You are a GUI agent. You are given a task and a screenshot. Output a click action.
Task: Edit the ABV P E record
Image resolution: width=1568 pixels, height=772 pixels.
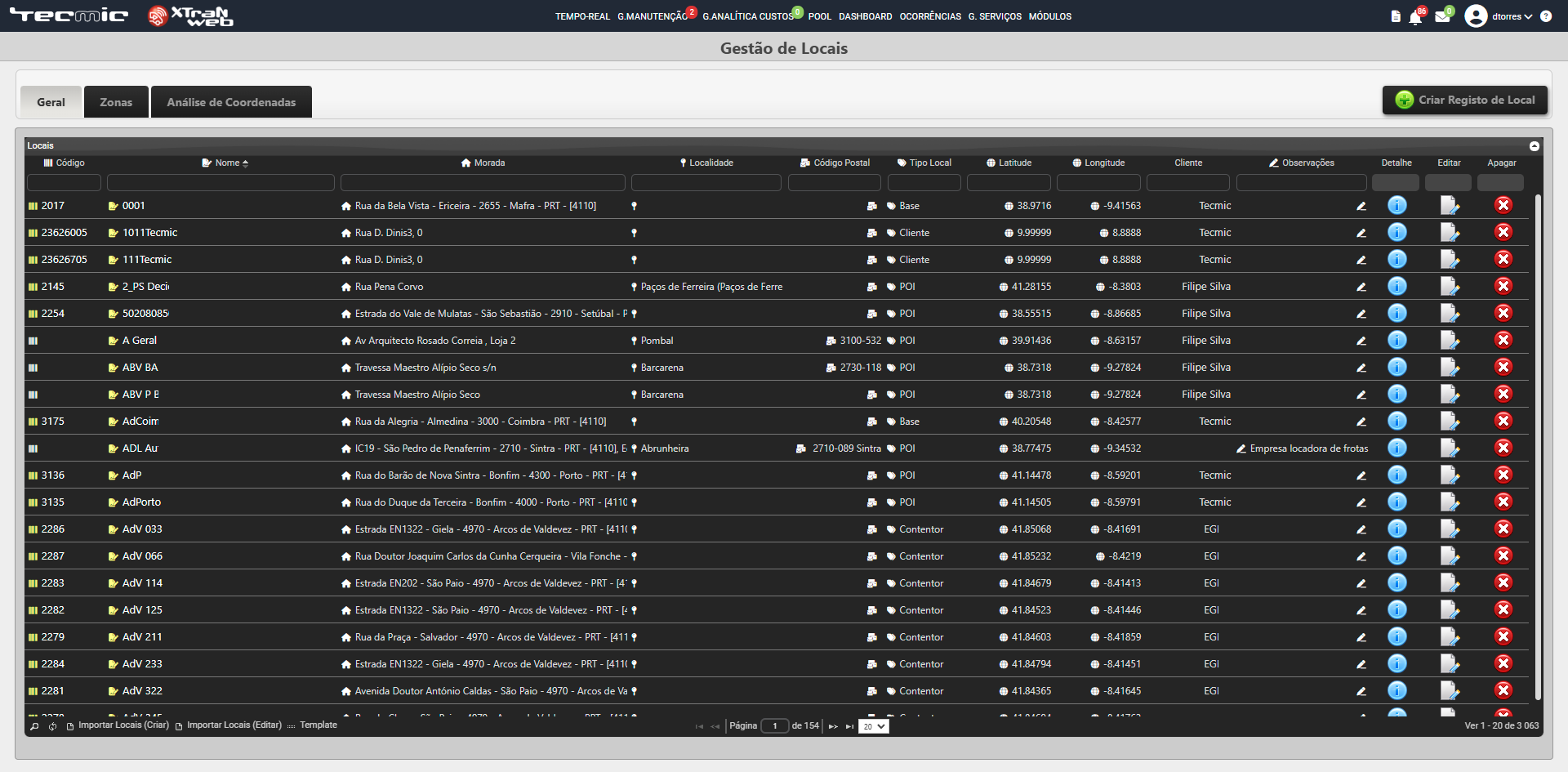point(1450,394)
